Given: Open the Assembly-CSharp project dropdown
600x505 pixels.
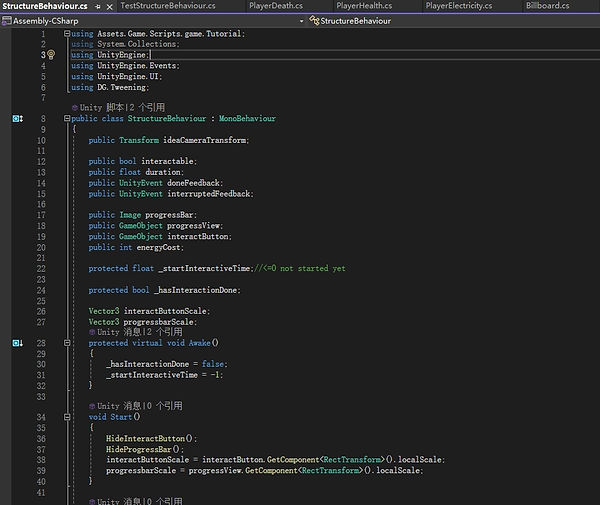Looking at the screenshot, I should click(x=302, y=21).
